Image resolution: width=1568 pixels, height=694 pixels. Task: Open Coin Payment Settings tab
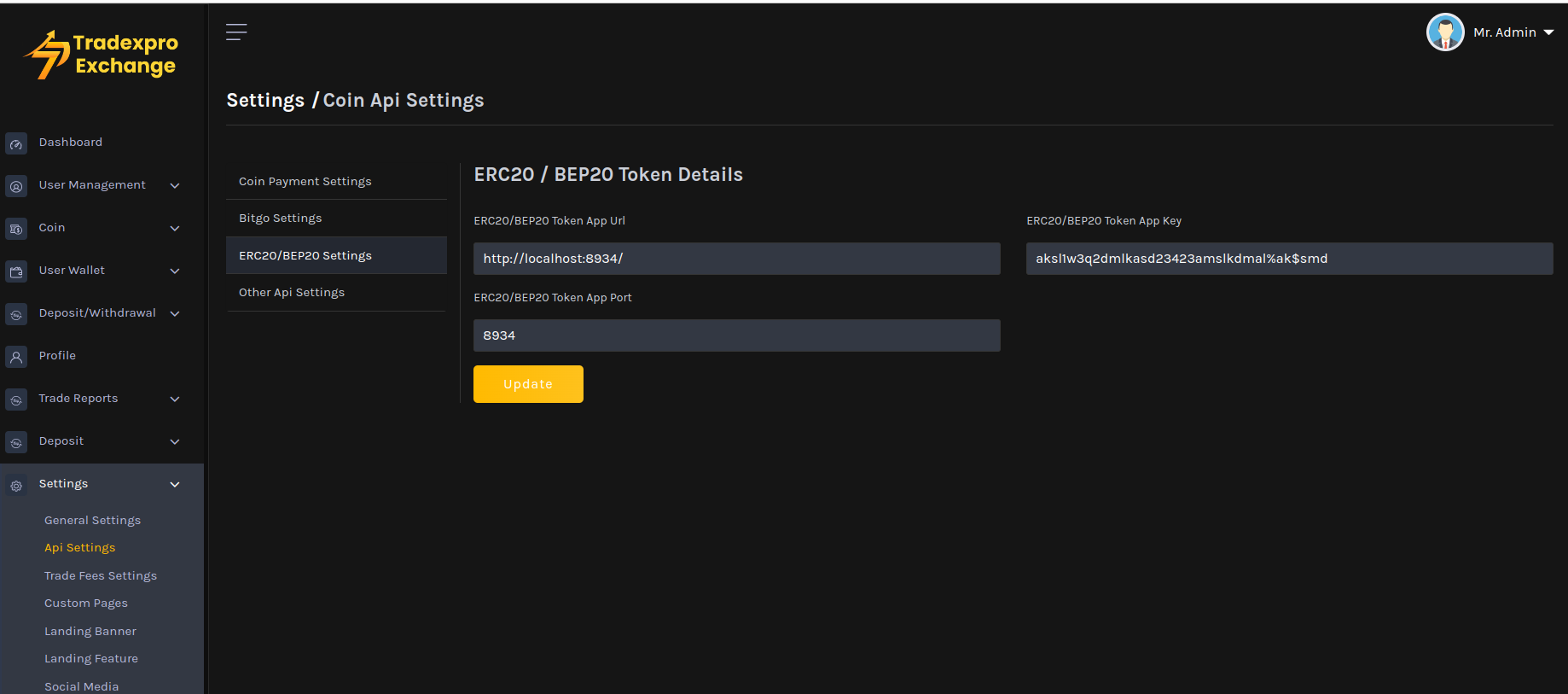(x=305, y=182)
